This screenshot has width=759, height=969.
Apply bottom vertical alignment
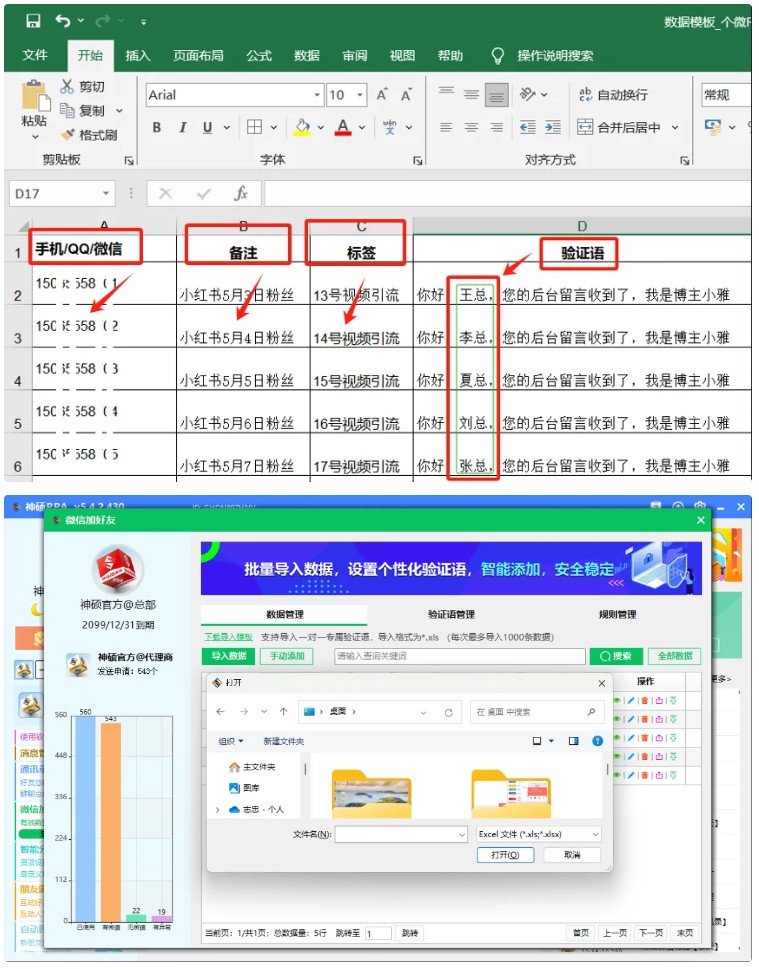point(496,95)
